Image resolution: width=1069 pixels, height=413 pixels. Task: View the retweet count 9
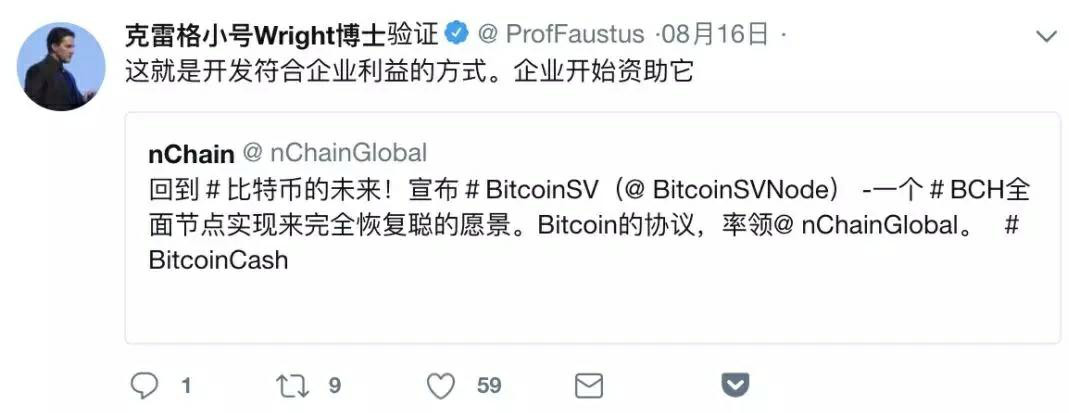[x=335, y=386]
